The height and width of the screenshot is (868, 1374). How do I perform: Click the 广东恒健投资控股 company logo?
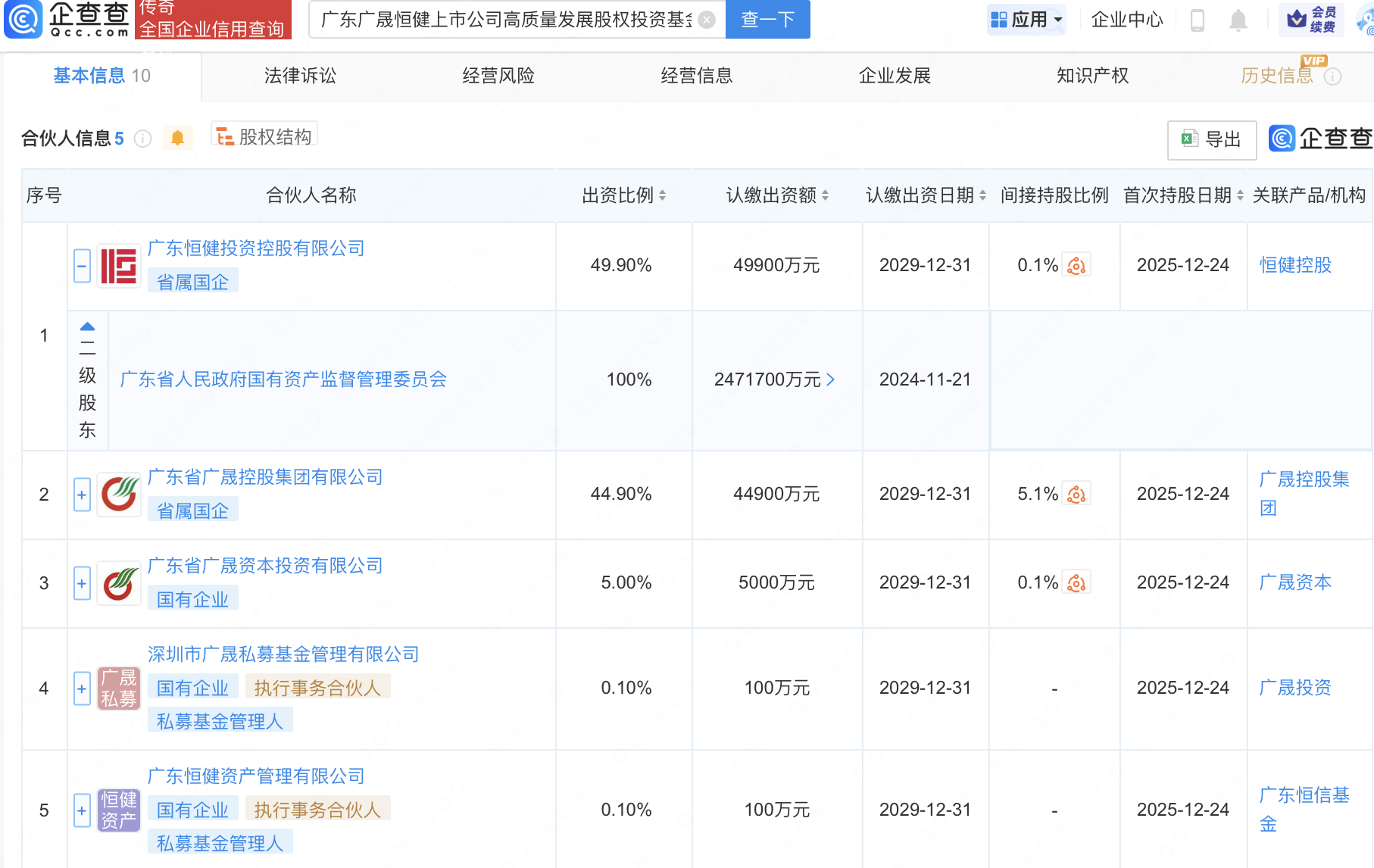click(119, 266)
